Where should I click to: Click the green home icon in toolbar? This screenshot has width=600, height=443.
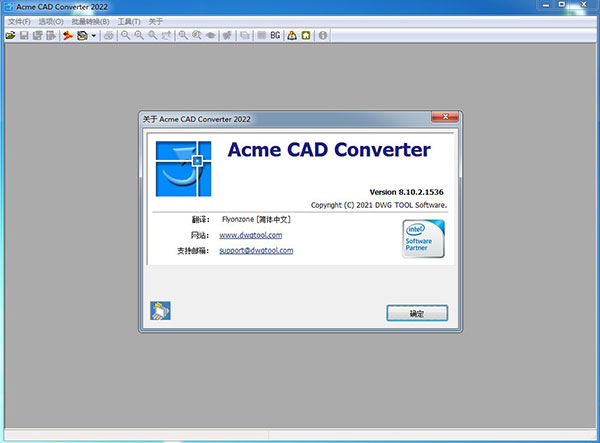[x=306, y=35]
